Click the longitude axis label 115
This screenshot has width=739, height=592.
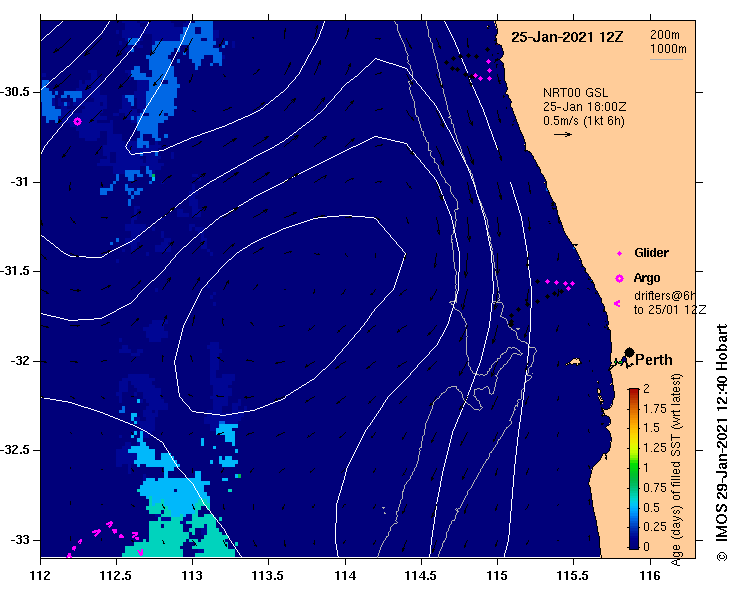pos(497,576)
